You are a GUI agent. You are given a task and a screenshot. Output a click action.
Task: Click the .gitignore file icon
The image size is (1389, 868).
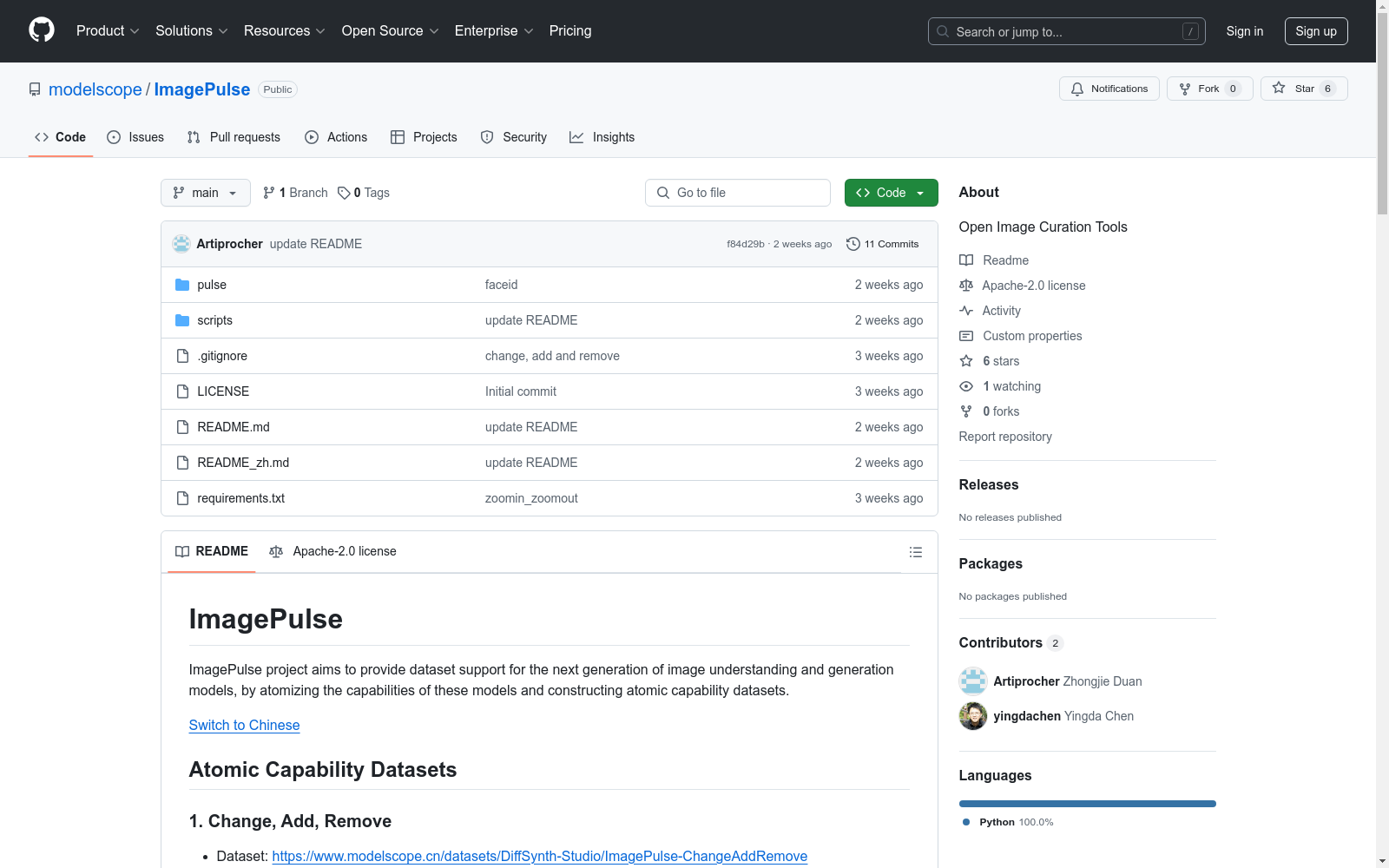tap(182, 356)
